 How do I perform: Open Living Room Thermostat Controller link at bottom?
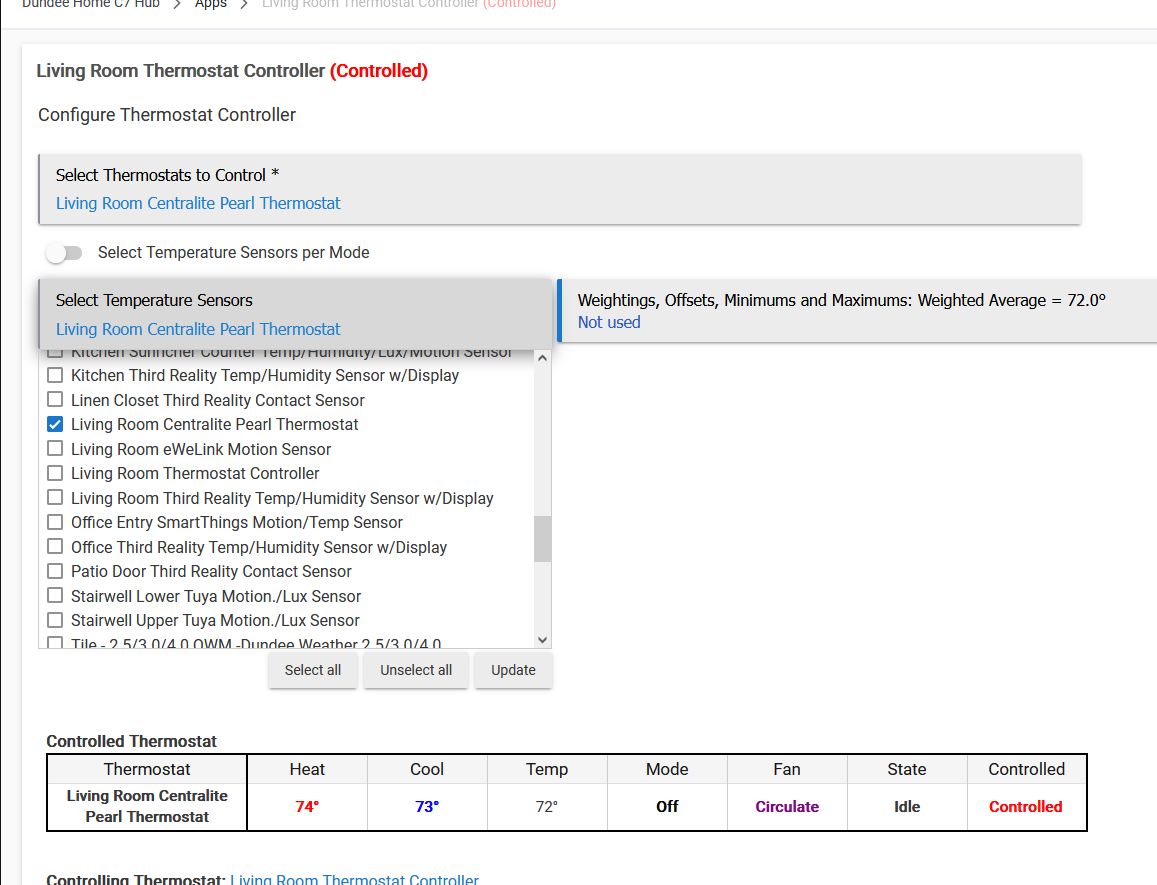pos(354,879)
